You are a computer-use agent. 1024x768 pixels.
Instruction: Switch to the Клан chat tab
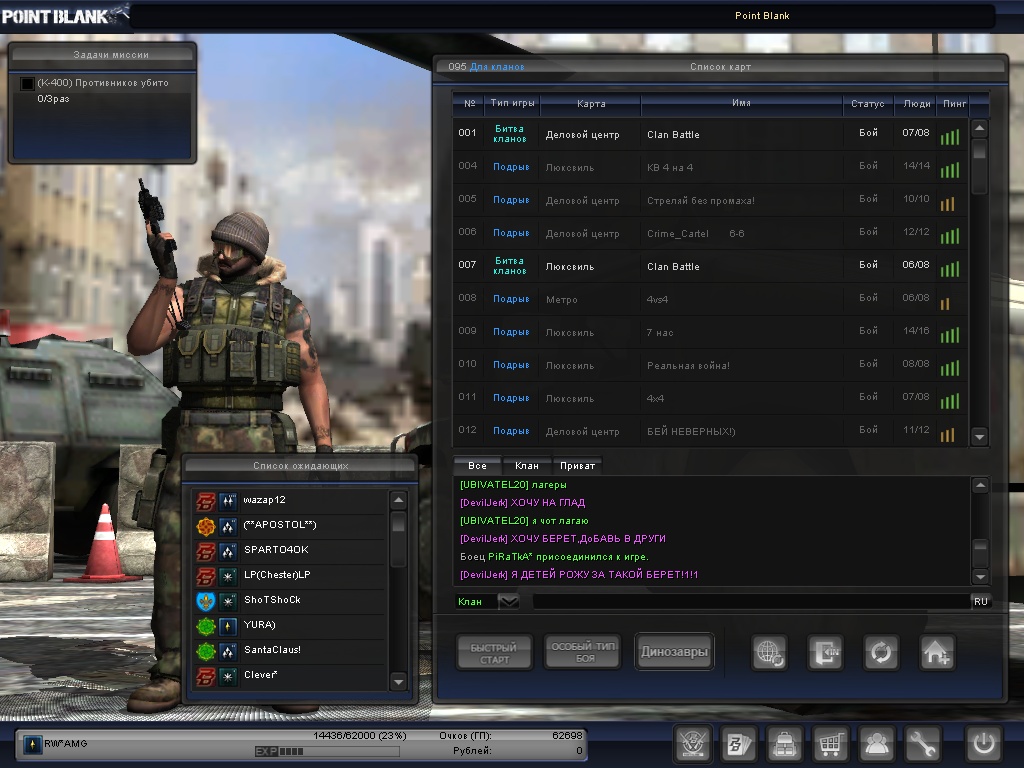click(526, 466)
